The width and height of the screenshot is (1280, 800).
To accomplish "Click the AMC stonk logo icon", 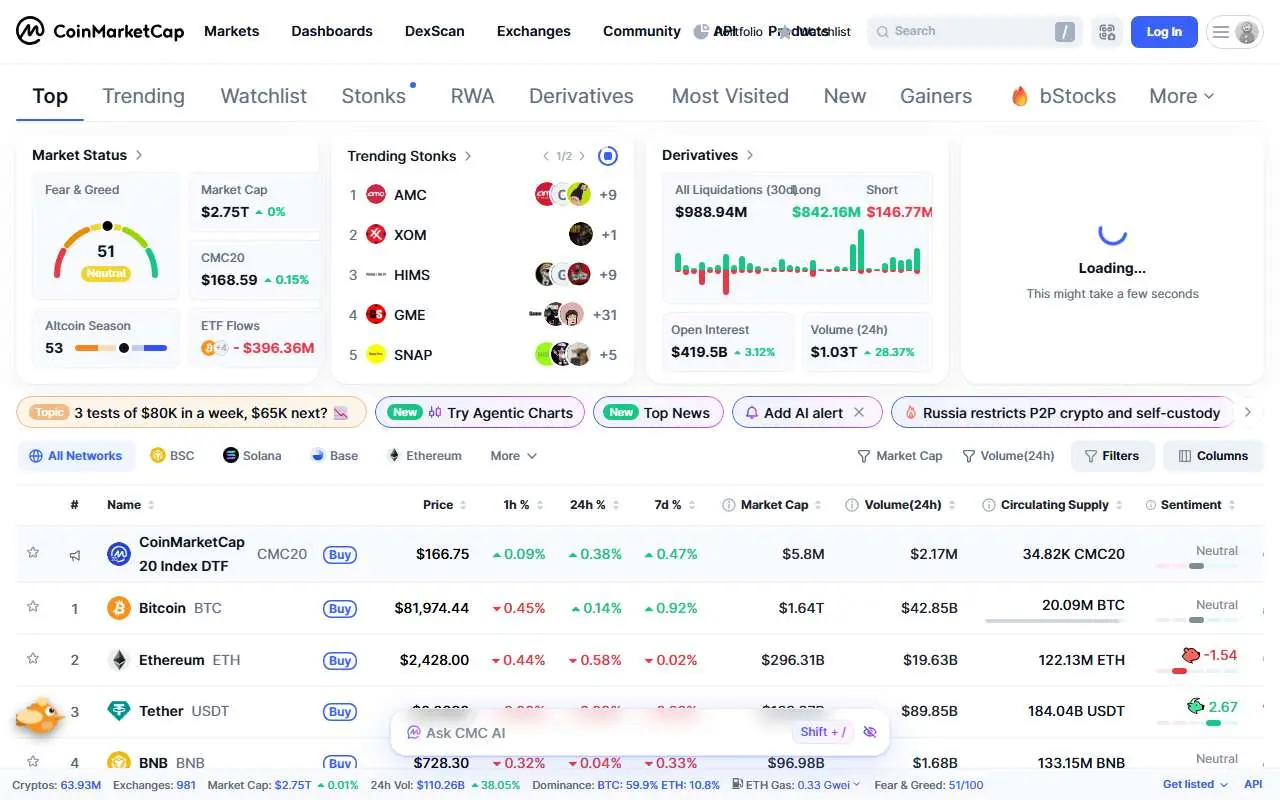I will 376,194.
